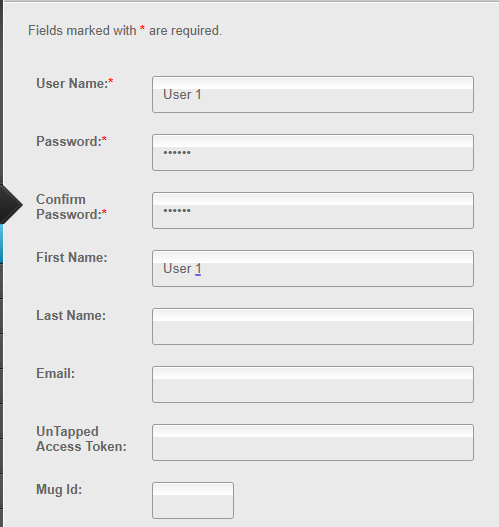
Task: Click the blue highlighted strip on left sidebar
Action: 1,244
